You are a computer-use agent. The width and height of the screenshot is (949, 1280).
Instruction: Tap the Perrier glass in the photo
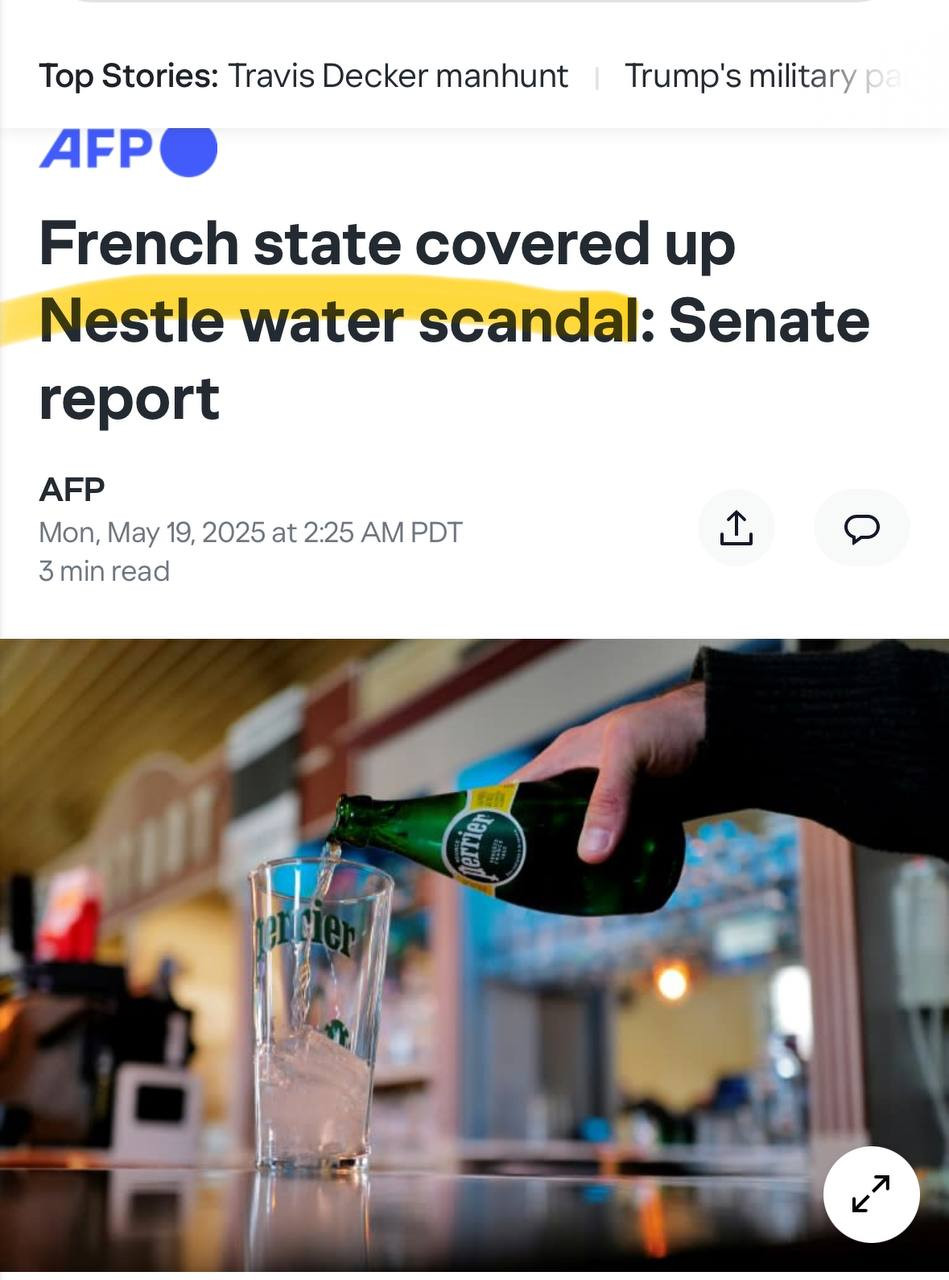320,1010
